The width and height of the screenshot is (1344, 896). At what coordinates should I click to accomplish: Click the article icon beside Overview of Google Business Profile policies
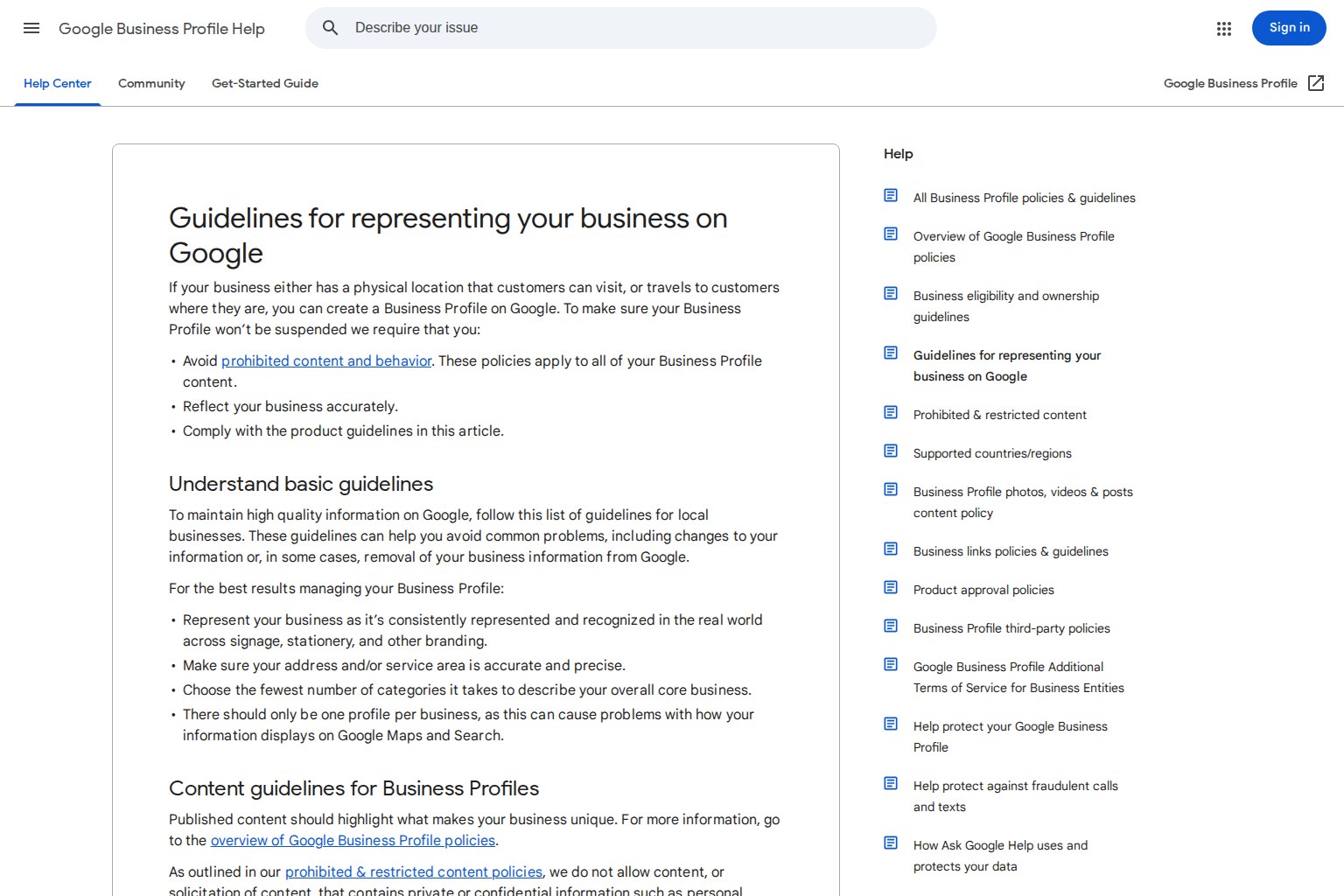[x=891, y=234]
